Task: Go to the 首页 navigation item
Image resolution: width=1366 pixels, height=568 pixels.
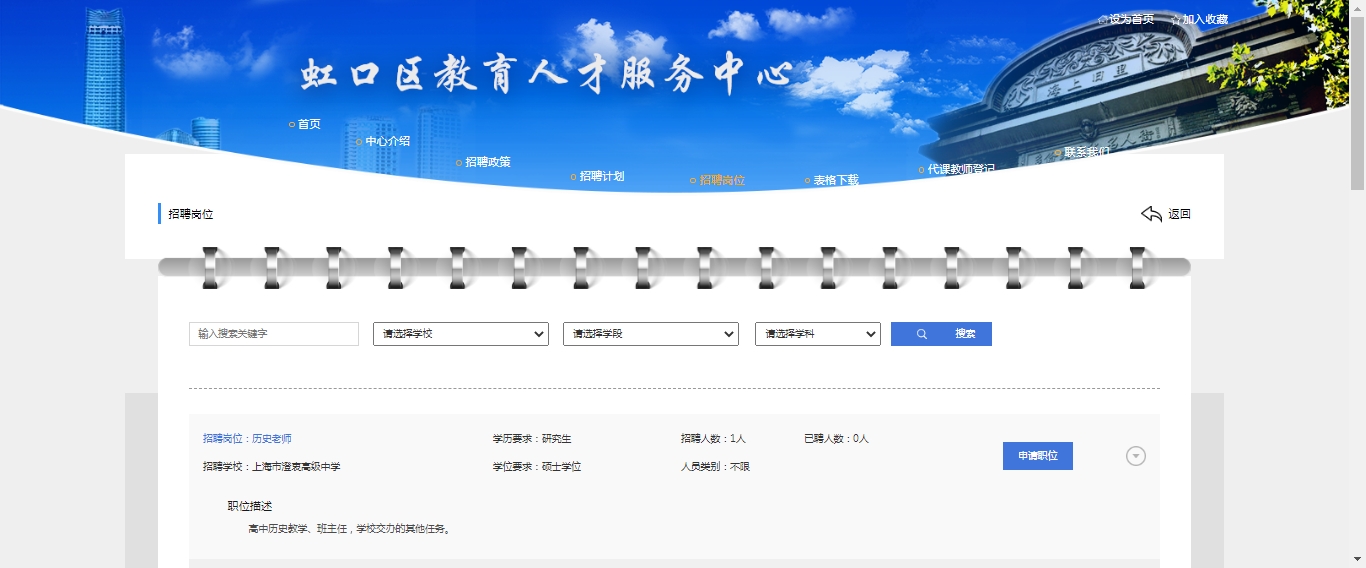Action: coord(309,124)
